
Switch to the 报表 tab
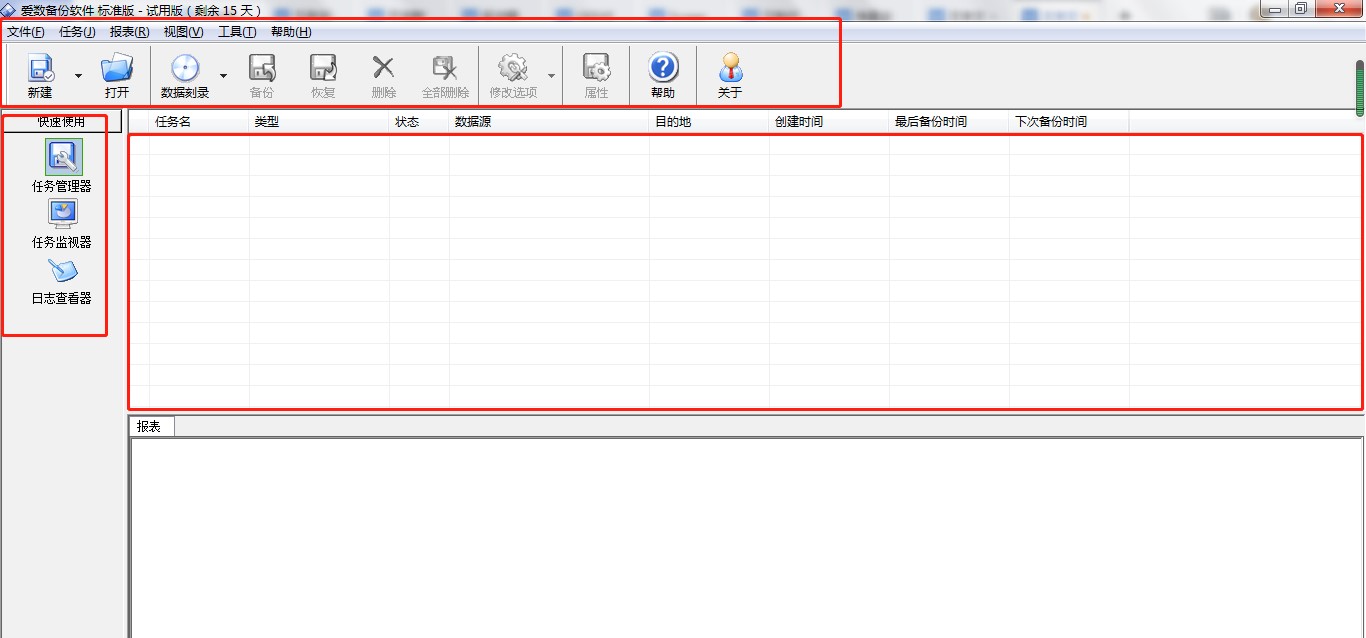150,426
